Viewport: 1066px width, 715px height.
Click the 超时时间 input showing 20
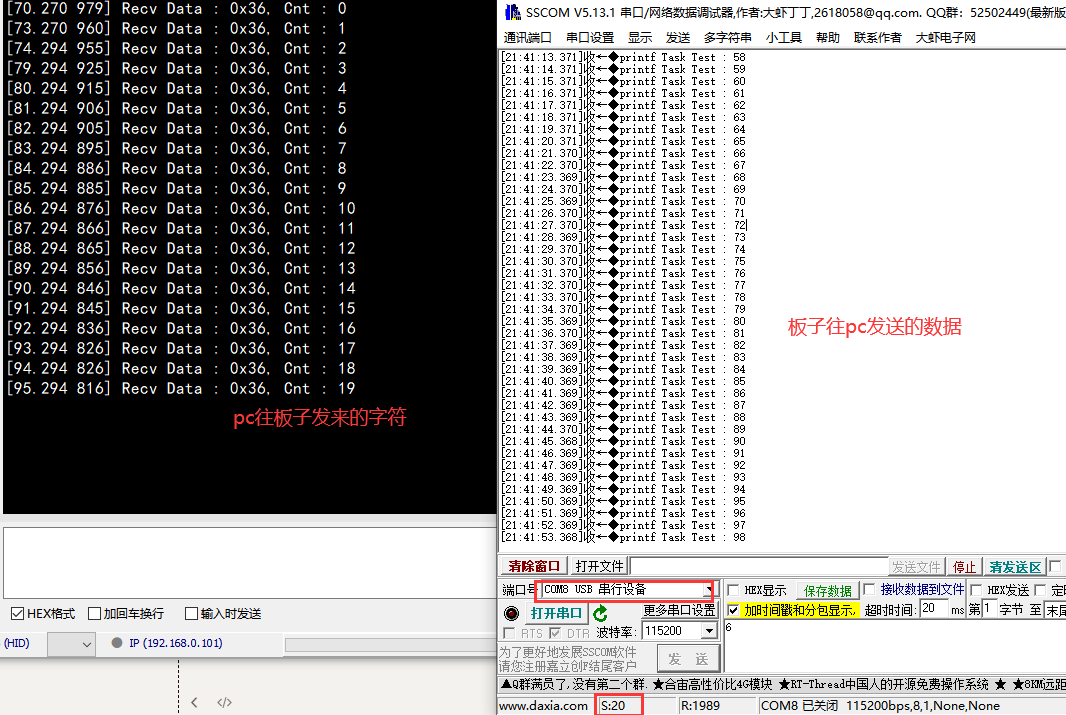pos(934,609)
